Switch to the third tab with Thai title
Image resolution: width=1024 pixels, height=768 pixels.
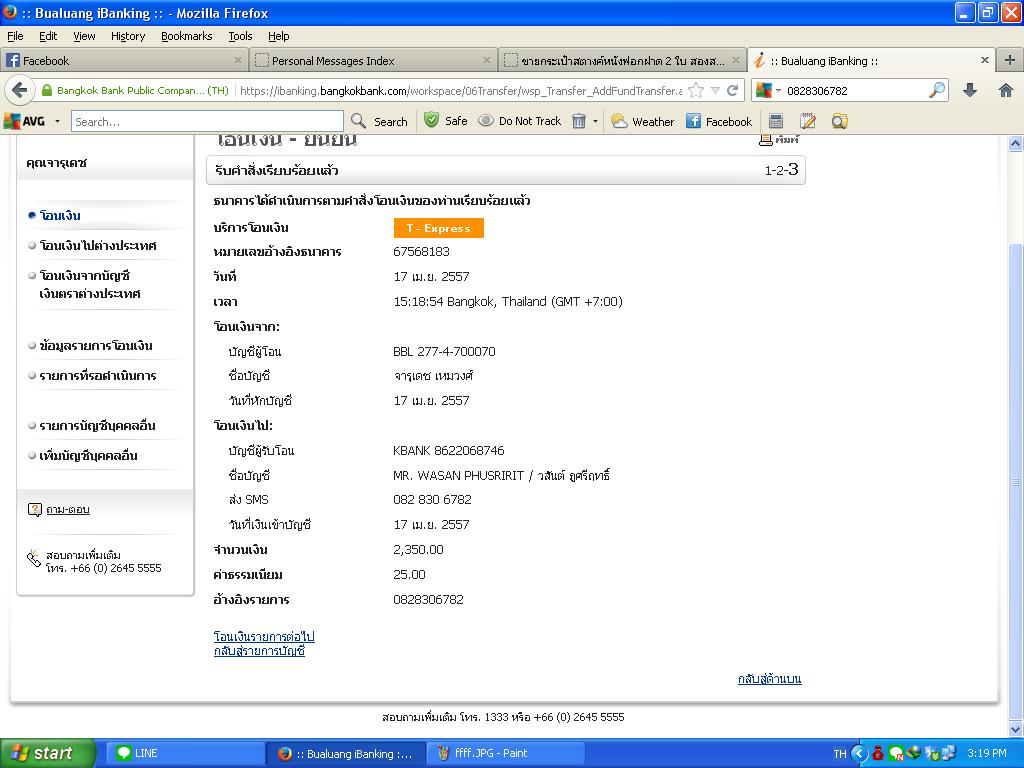click(622, 61)
